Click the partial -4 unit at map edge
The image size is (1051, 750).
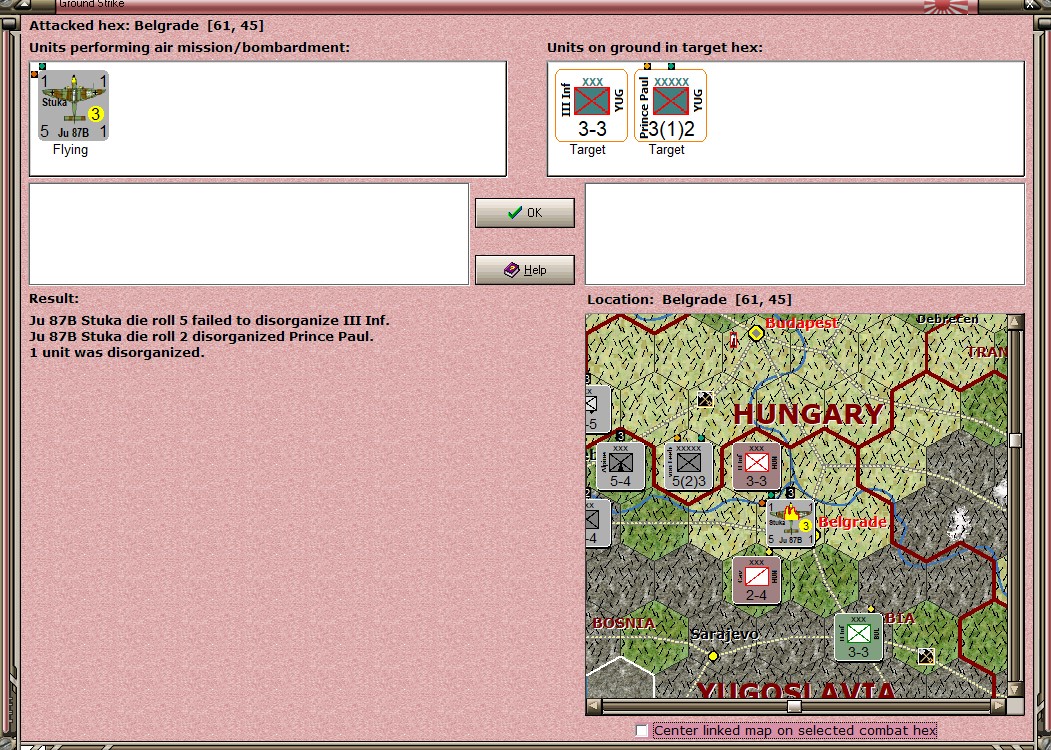point(598,523)
